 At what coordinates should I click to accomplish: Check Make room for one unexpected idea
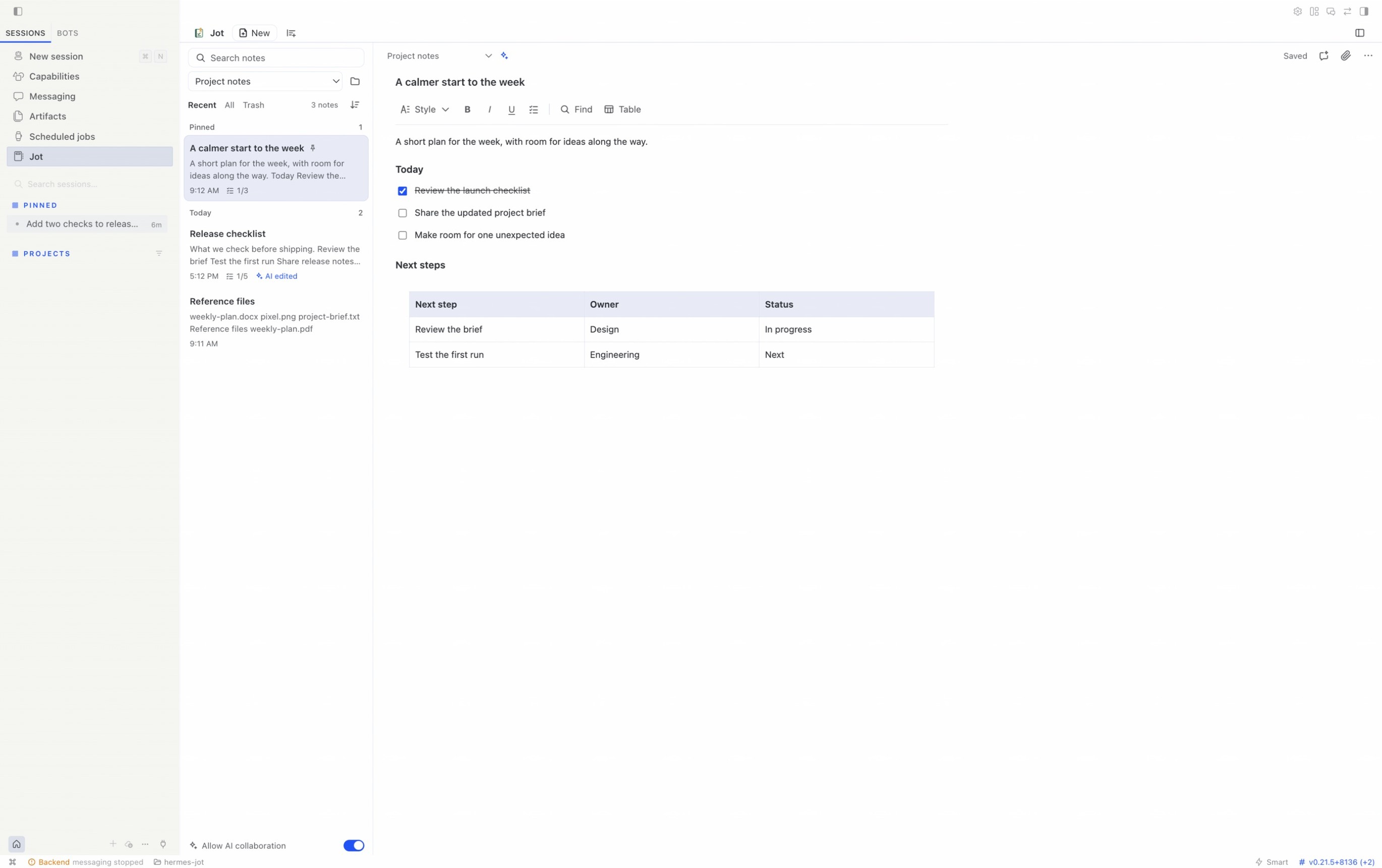(402, 236)
